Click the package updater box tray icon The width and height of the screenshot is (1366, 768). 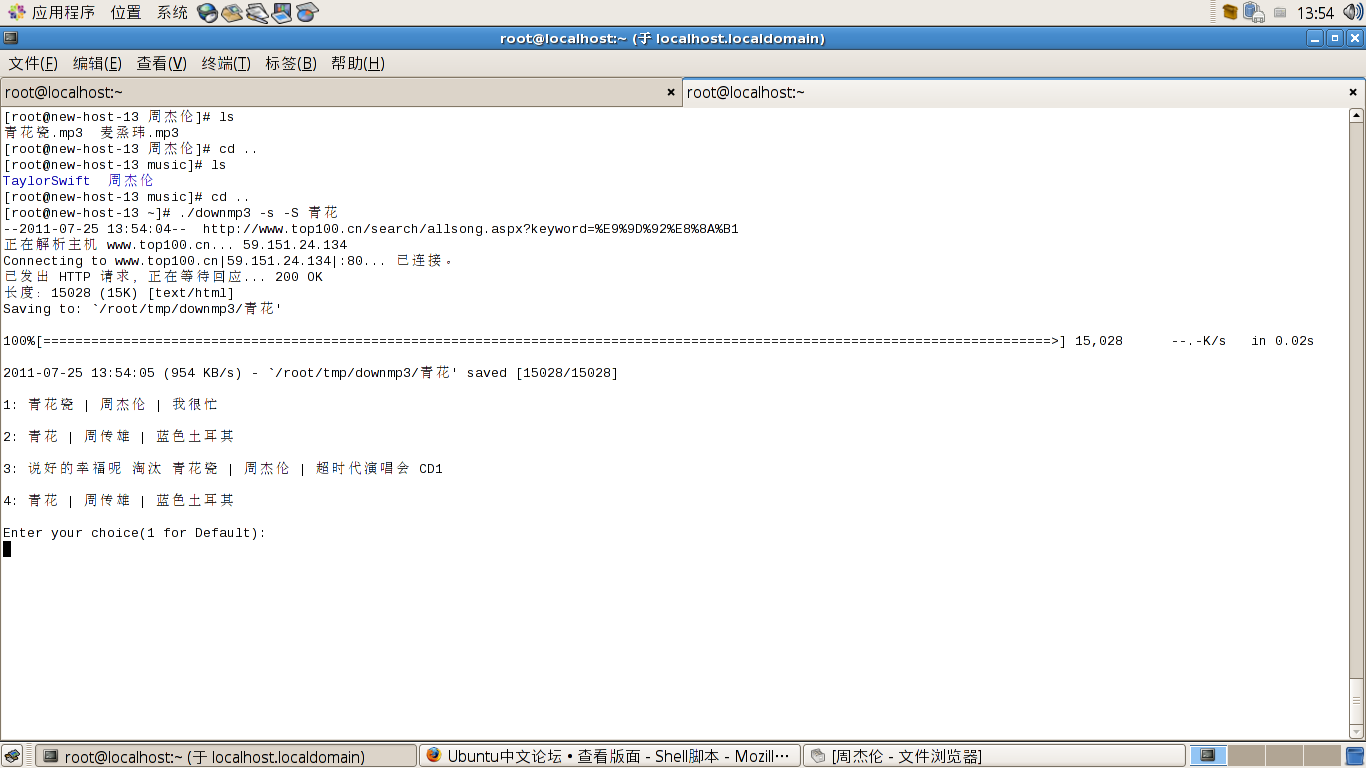[x=1230, y=12]
